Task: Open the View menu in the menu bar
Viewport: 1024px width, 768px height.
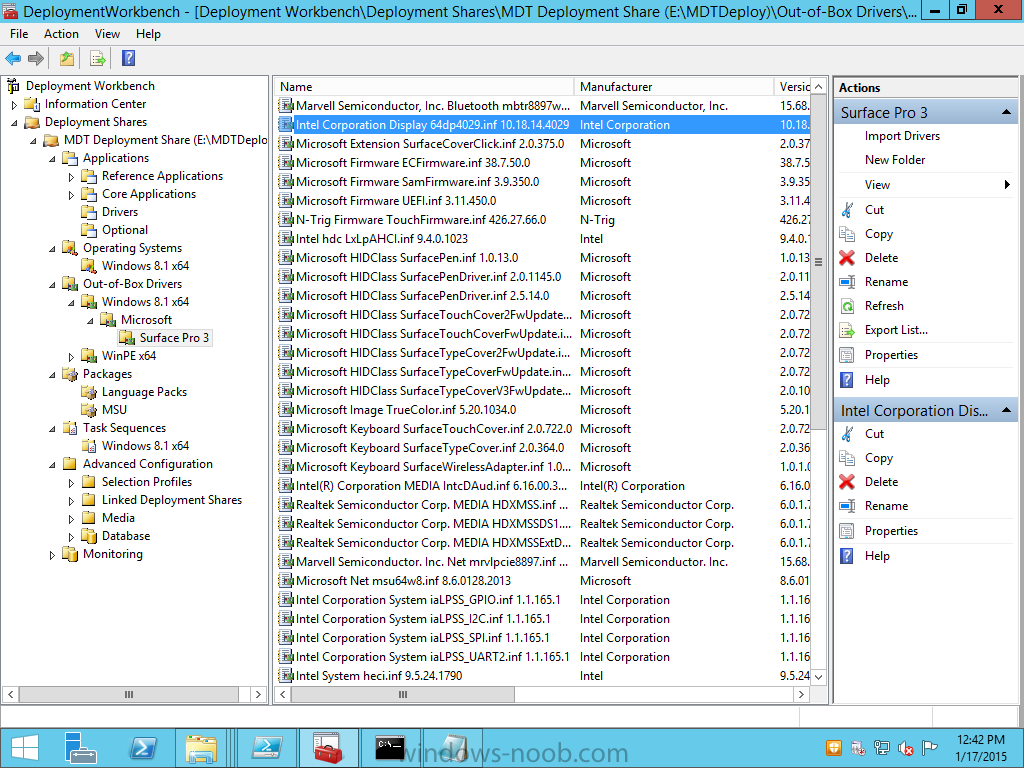Action: coord(107,34)
